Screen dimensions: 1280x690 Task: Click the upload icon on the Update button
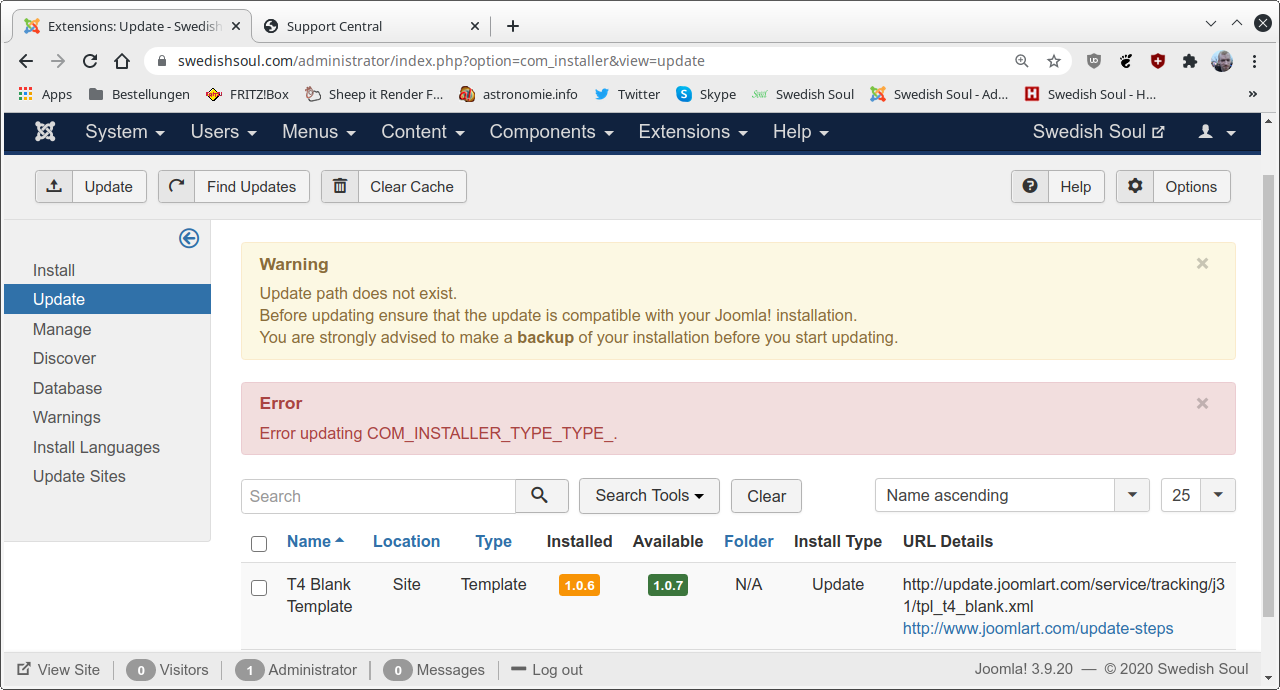(55, 186)
